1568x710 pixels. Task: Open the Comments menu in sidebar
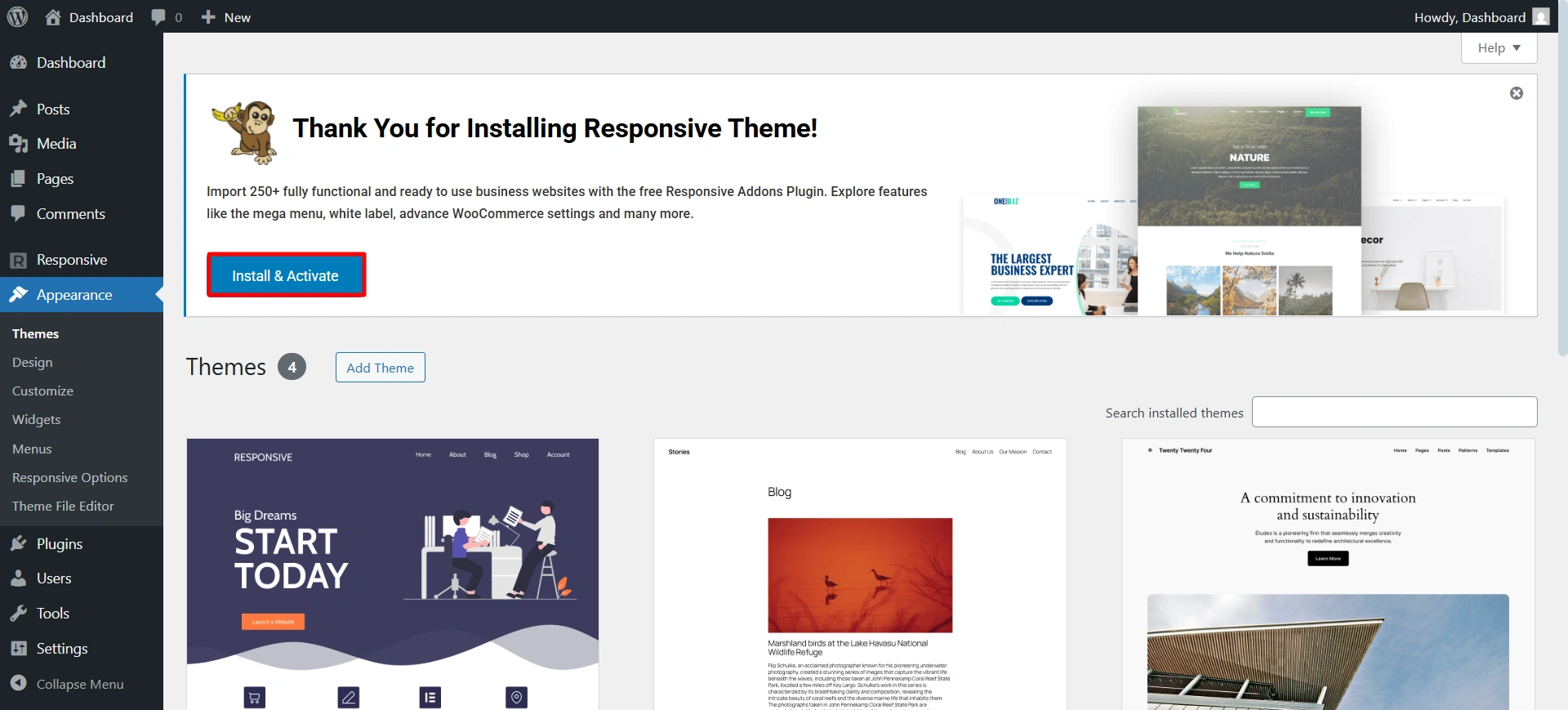tap(82, 214)
